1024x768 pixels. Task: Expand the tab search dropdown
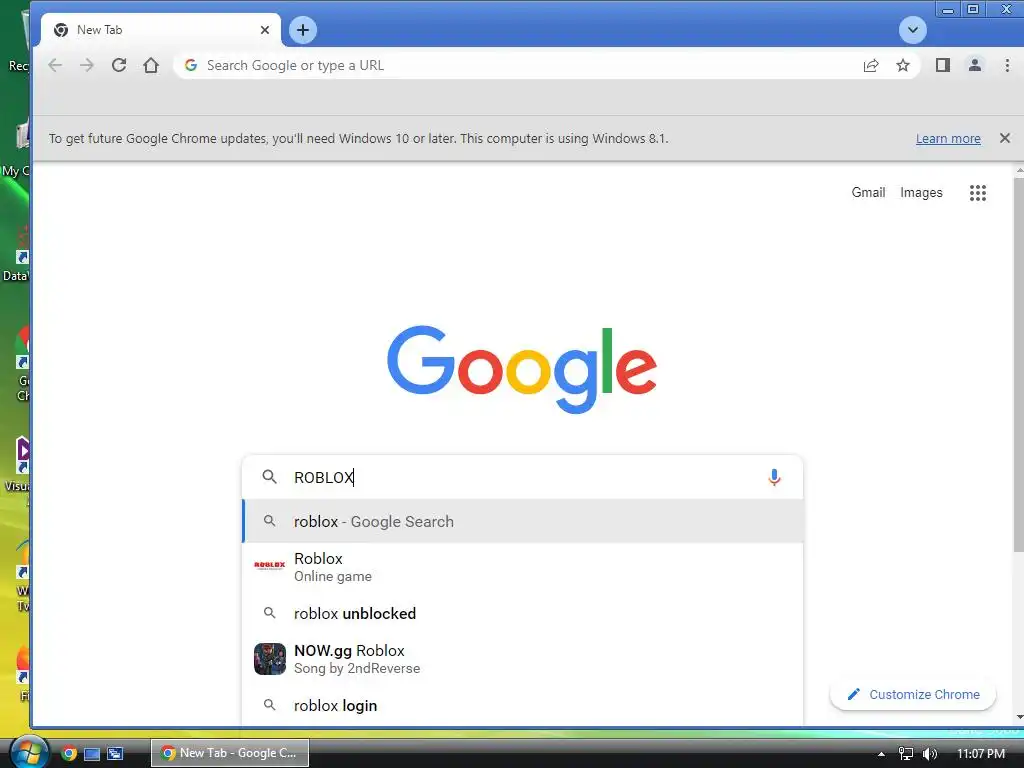pos(912,30)
